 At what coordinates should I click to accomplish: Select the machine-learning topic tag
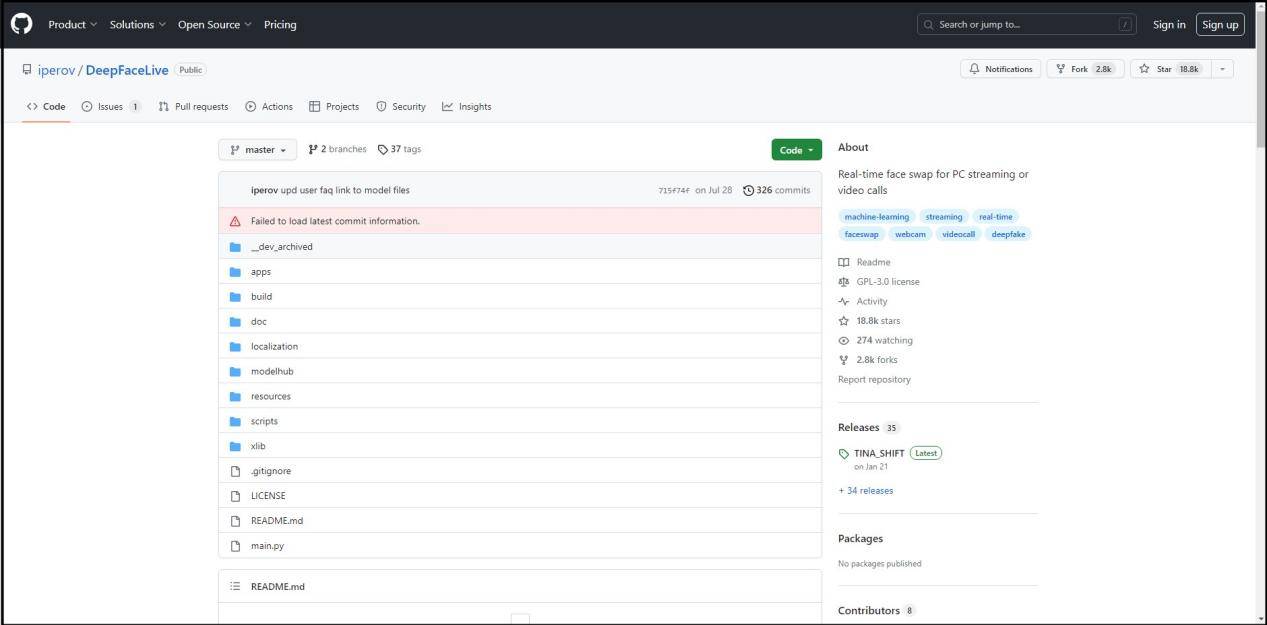click(876, 217)
